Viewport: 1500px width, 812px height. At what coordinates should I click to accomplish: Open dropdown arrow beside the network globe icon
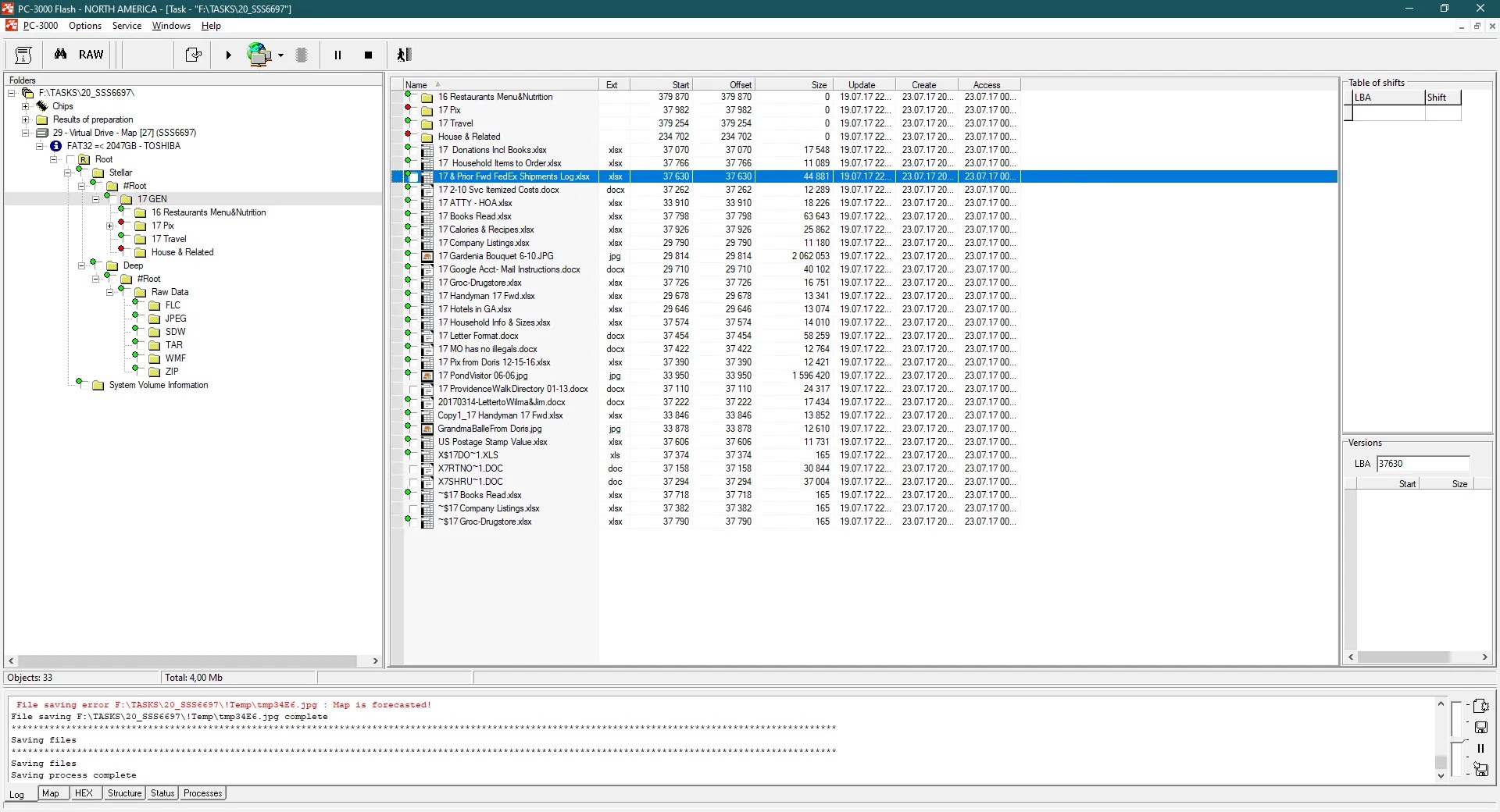[280, 55]
